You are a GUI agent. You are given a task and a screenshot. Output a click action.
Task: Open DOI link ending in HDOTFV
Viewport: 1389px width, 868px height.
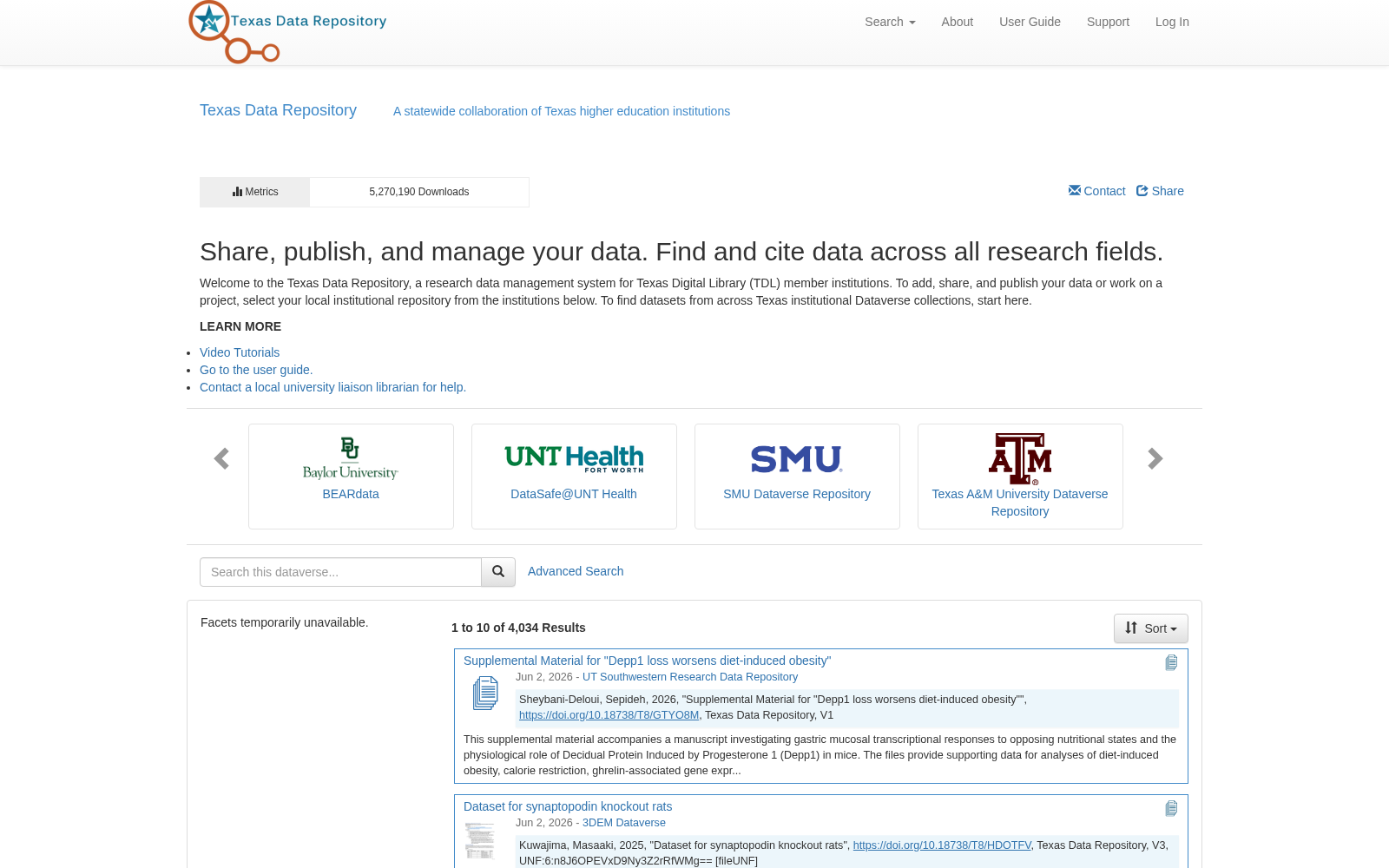pyautogui.click(x=942, y=845)
